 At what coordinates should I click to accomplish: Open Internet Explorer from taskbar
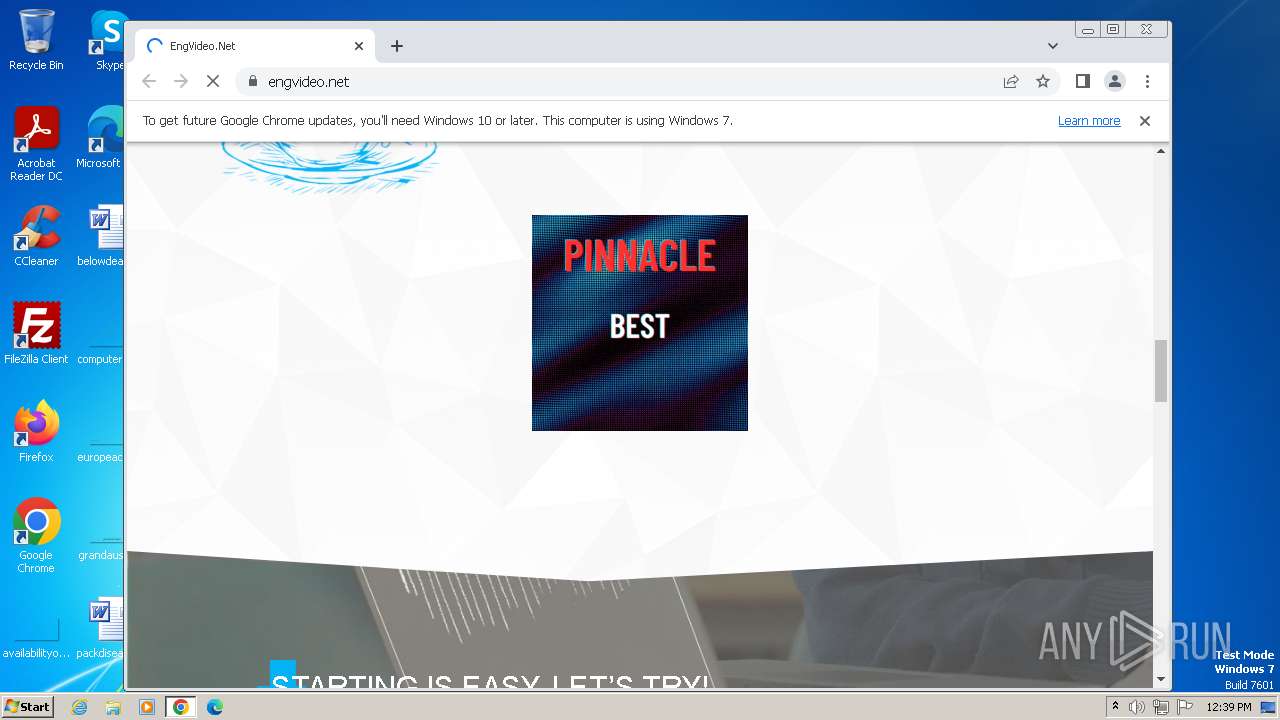(80, 707)
